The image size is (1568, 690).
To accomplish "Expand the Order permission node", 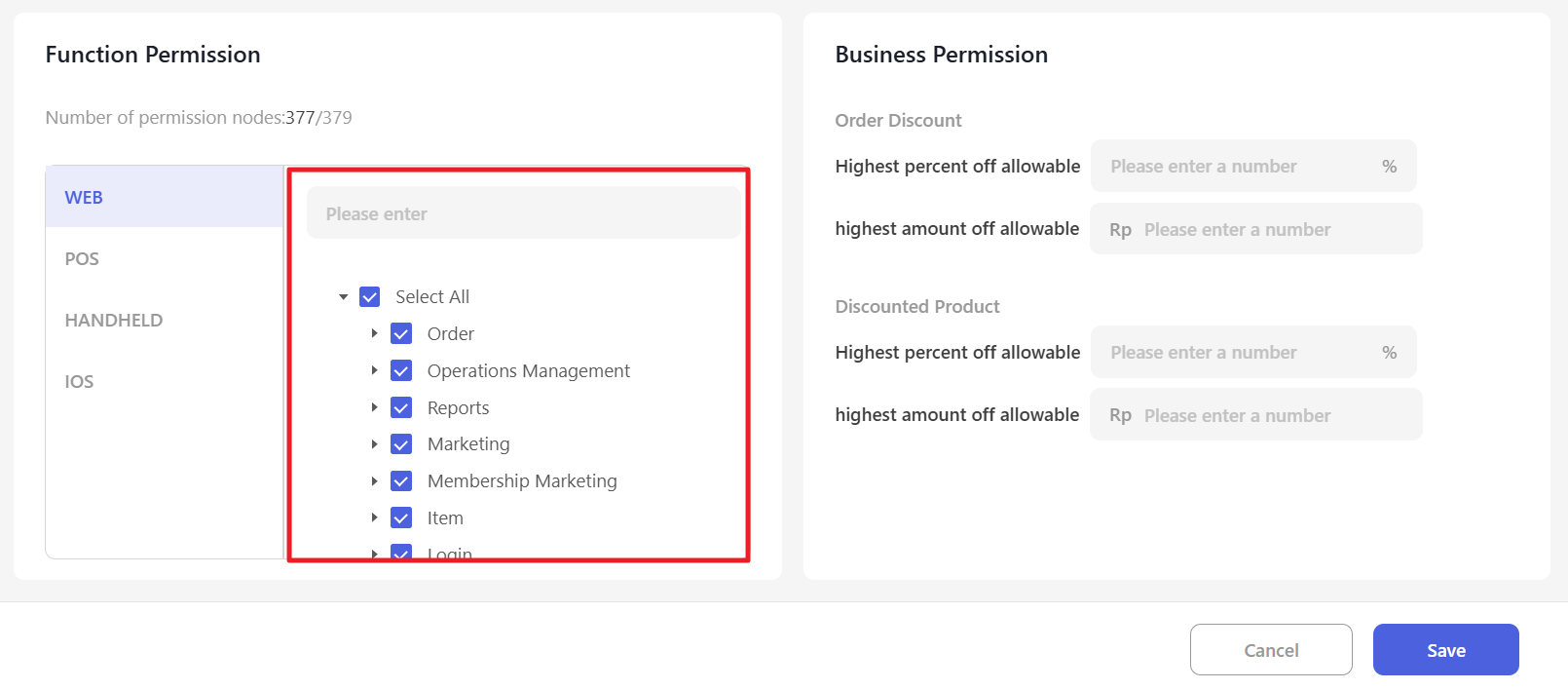I will point(374,334).
